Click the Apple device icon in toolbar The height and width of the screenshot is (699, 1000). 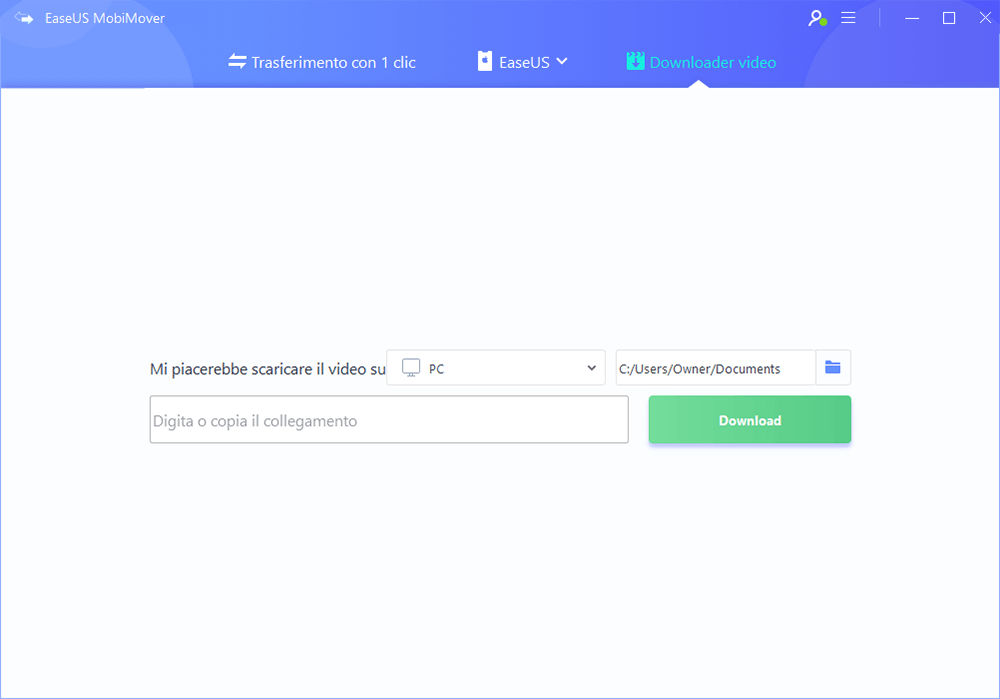point(485,61)
